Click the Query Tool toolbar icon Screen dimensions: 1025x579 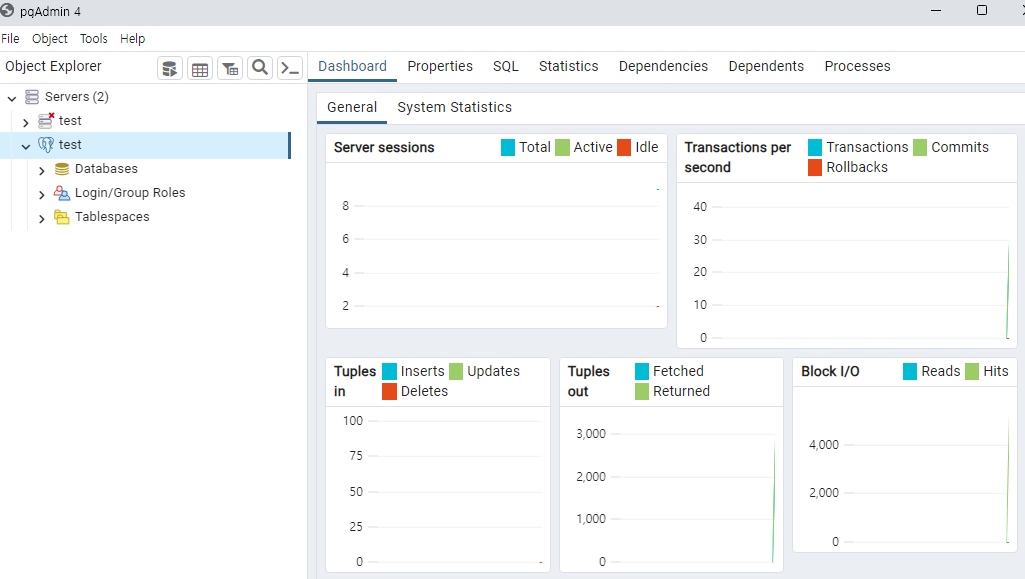tap(170, 68)
